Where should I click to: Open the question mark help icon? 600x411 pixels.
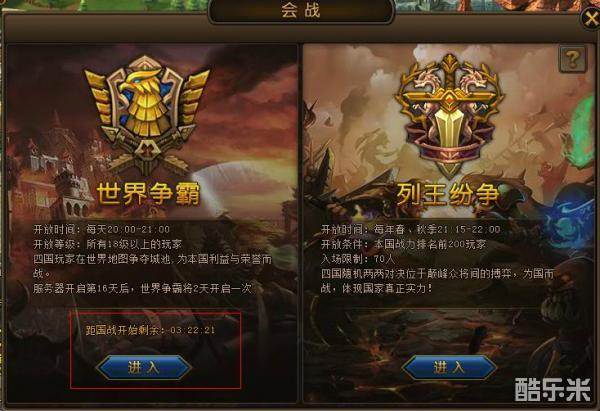coord(572,59)
